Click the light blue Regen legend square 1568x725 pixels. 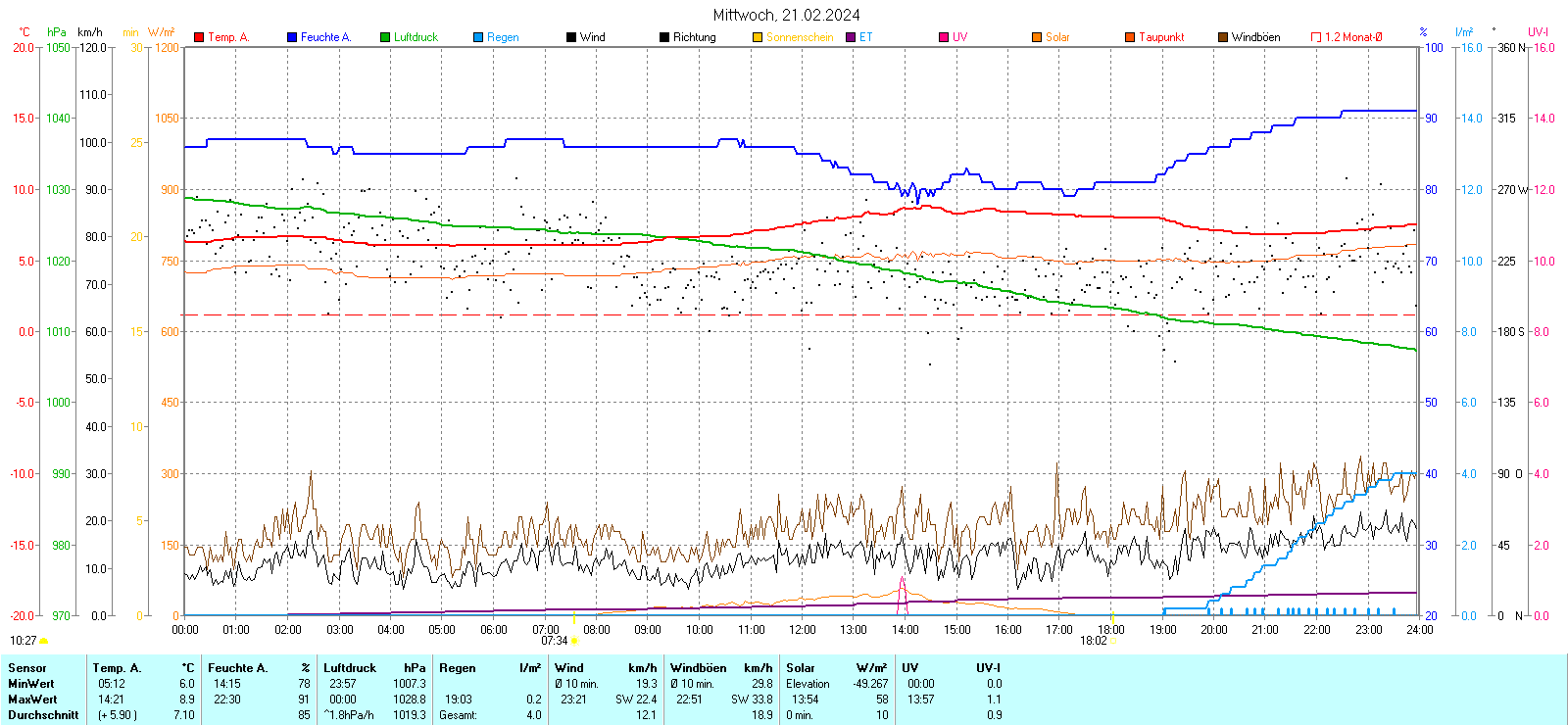[478, 37]
